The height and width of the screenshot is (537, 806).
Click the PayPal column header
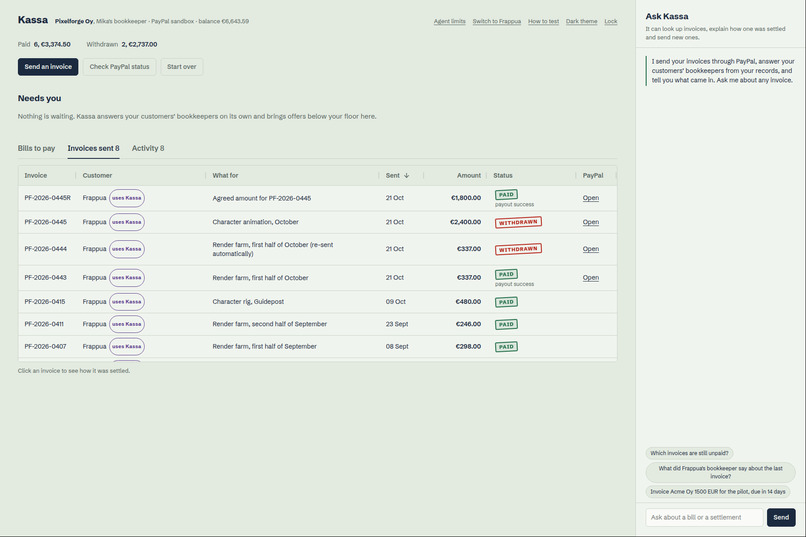pyautogui.click(x=593, y=176)
